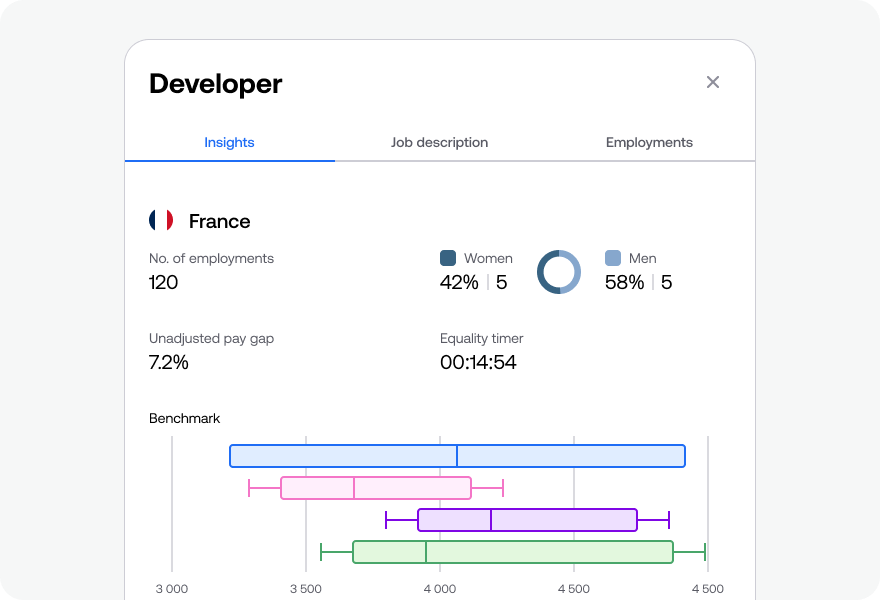This screenshot has height=600, width=880.
Task: Click the Men legend color swatch
Action: 613,258
